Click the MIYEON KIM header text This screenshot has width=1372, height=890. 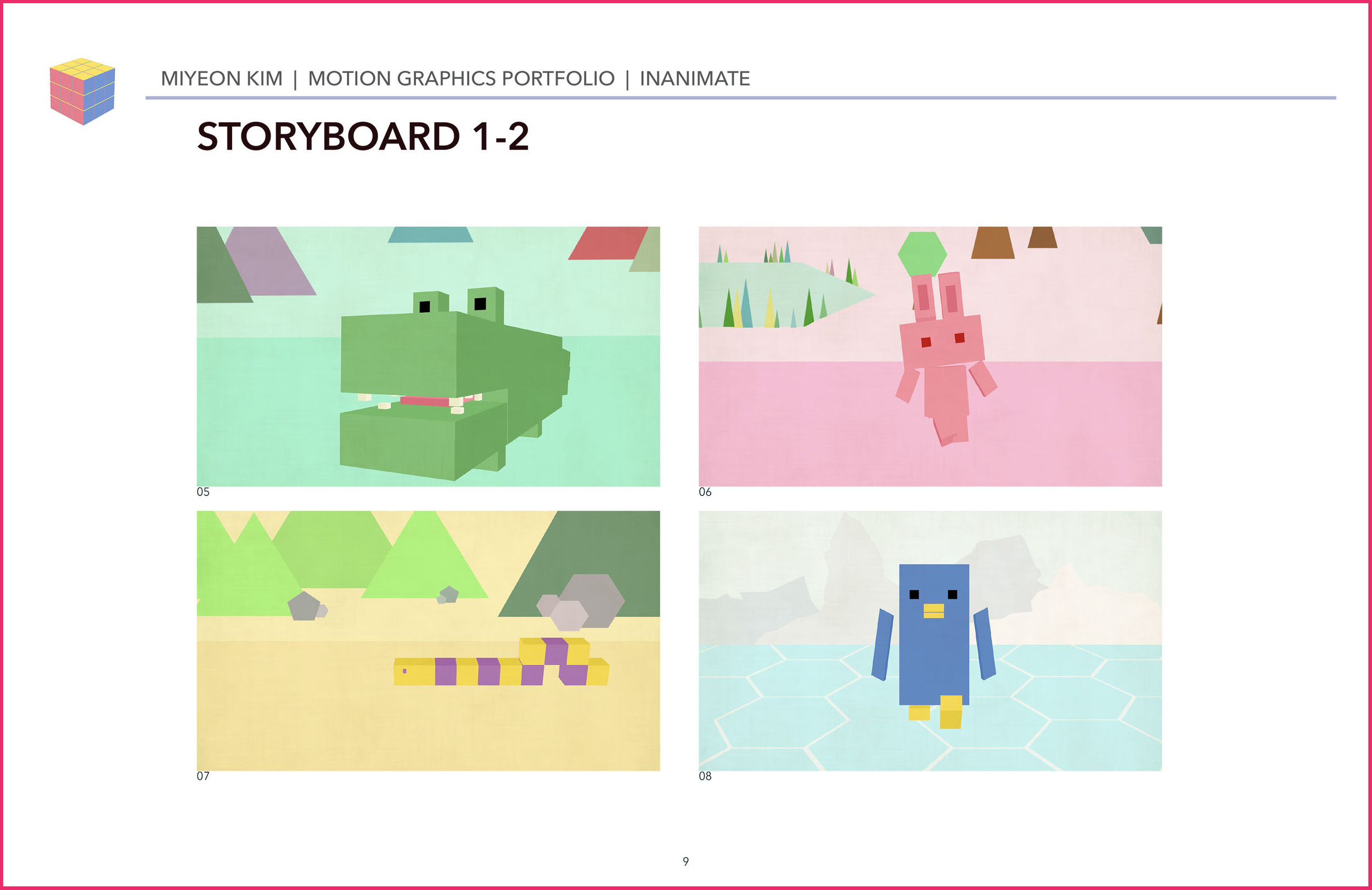coord(221,78)
